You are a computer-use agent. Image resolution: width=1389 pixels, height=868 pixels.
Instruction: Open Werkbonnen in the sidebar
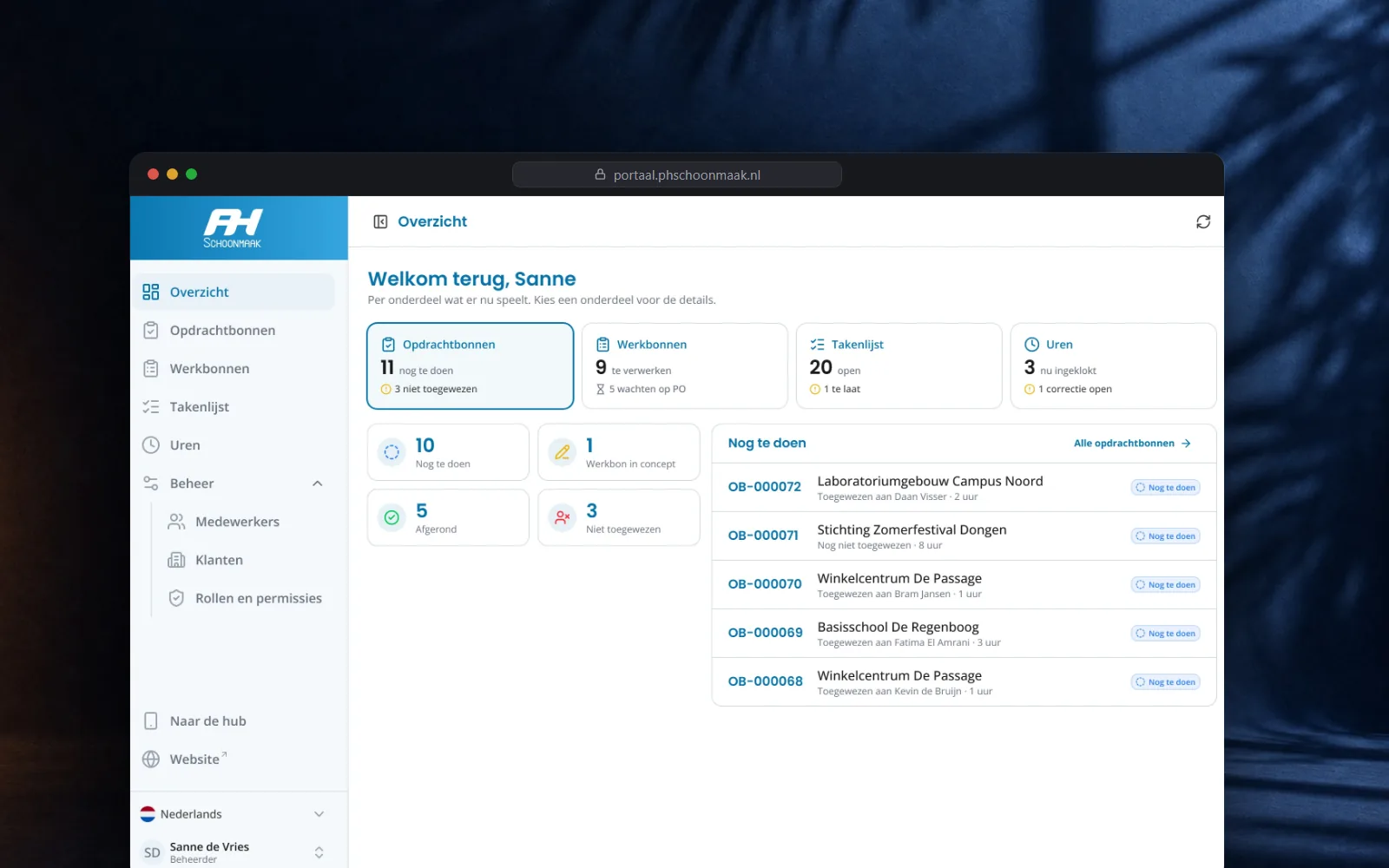point(233,368)
